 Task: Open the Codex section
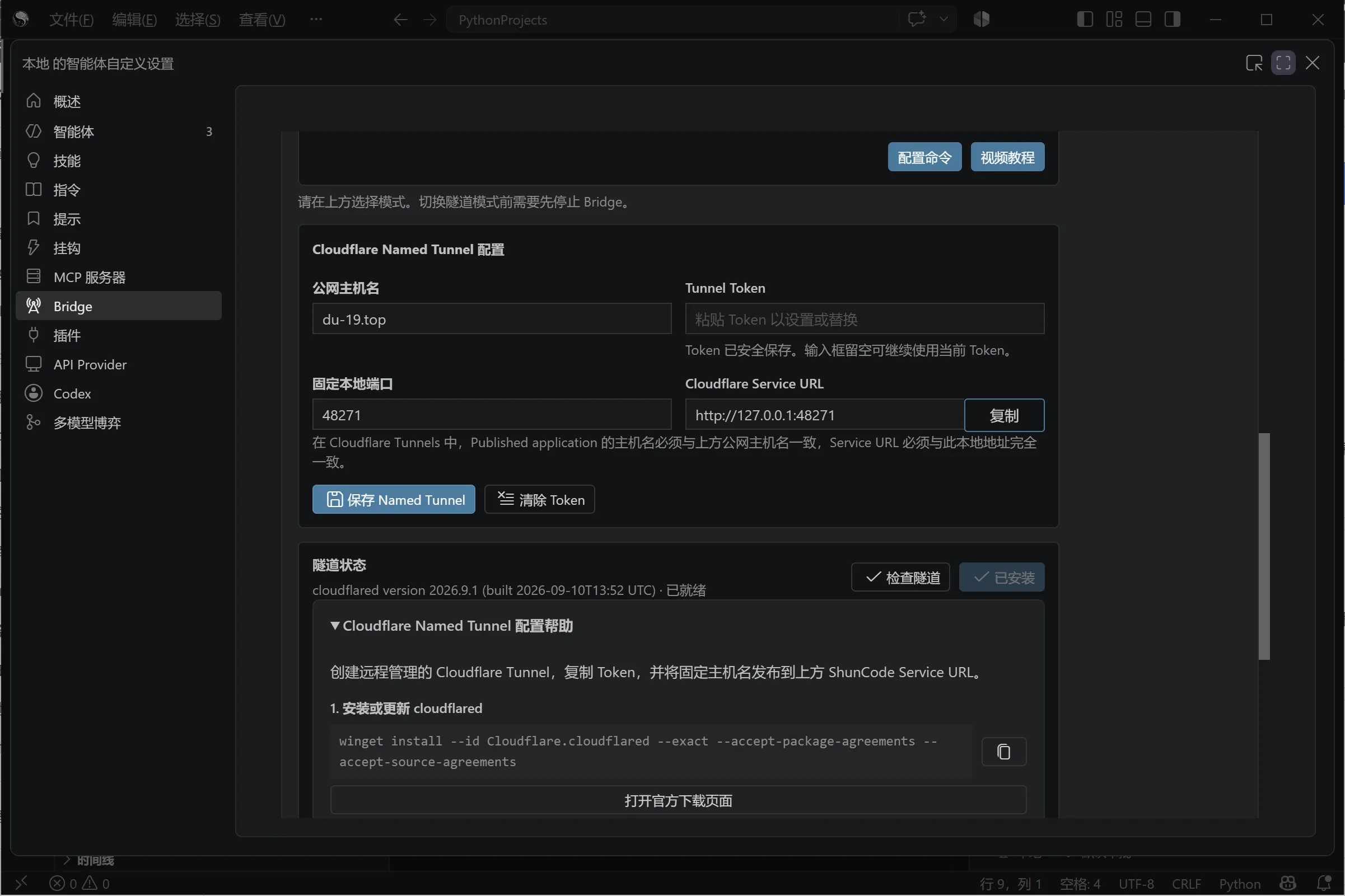(x=118, y=394)
